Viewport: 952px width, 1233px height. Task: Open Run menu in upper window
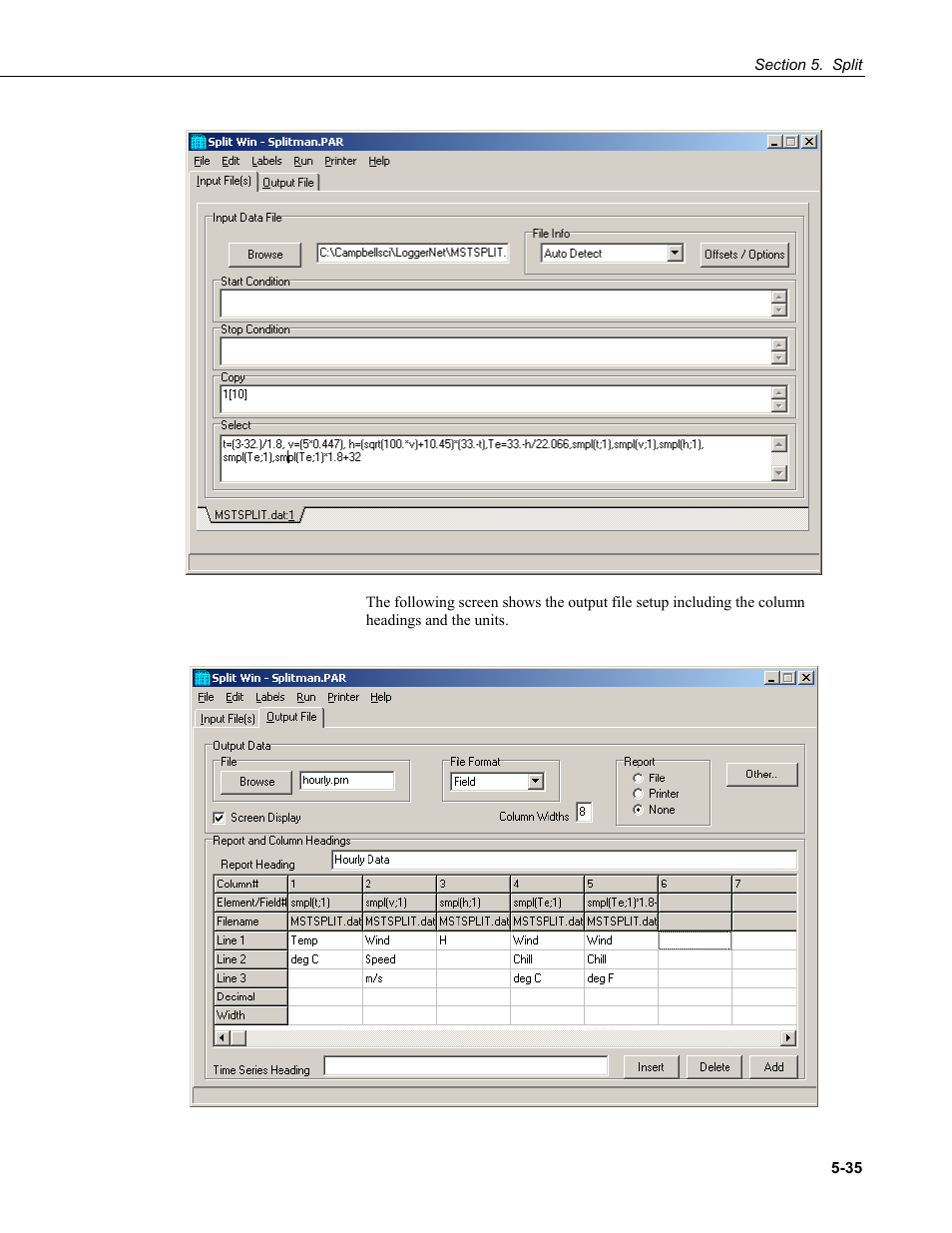(303, 161)
